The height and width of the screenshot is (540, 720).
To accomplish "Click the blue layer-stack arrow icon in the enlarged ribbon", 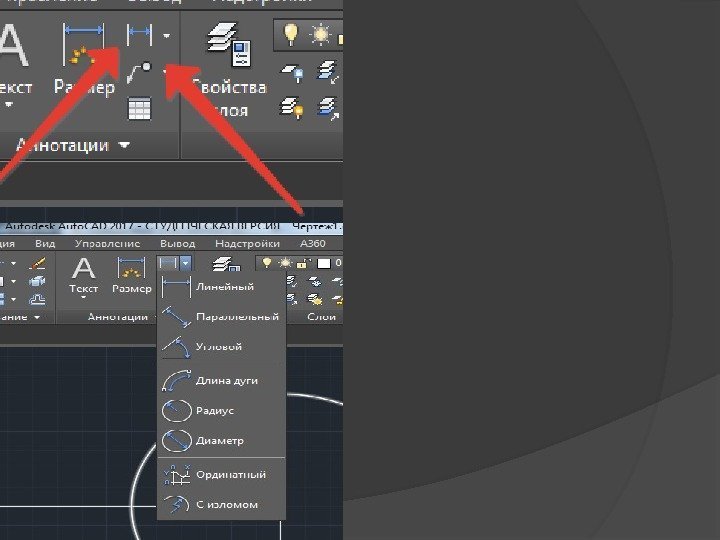I will (x=328, y=108).
